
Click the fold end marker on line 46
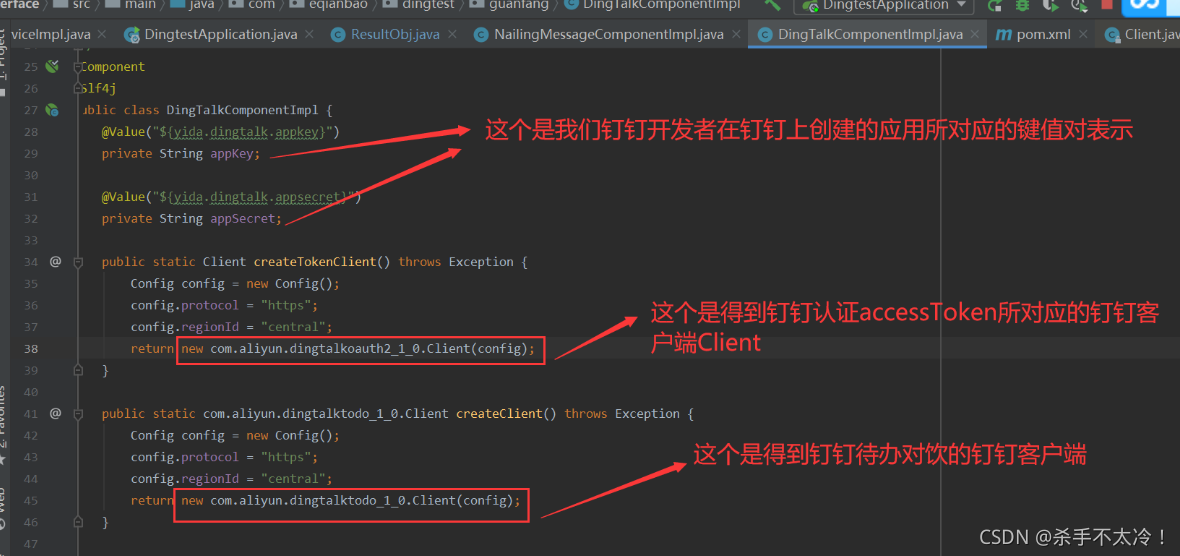click(x=78, y=522)
